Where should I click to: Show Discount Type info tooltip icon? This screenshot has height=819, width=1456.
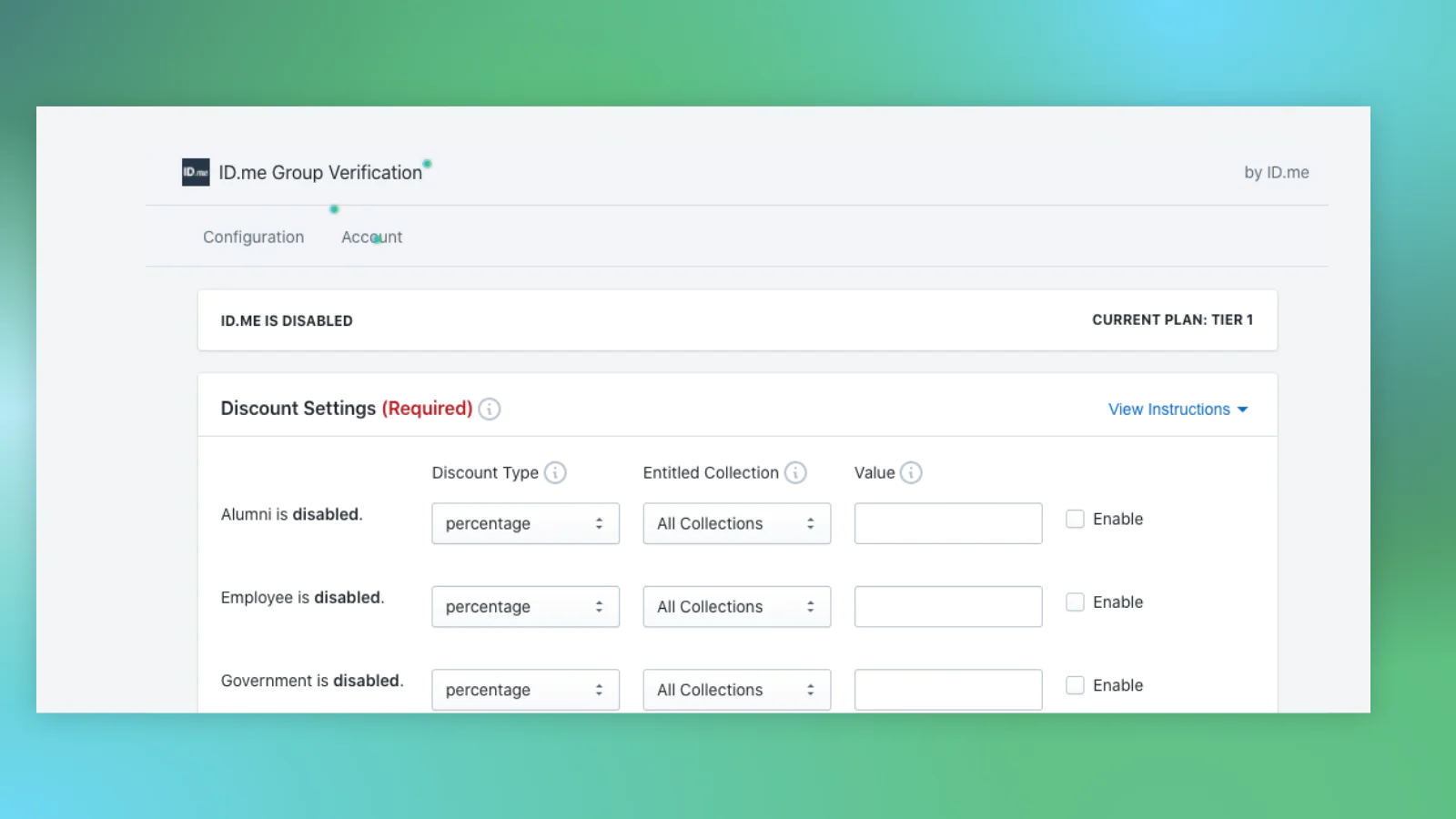click(x=555, y=472)
